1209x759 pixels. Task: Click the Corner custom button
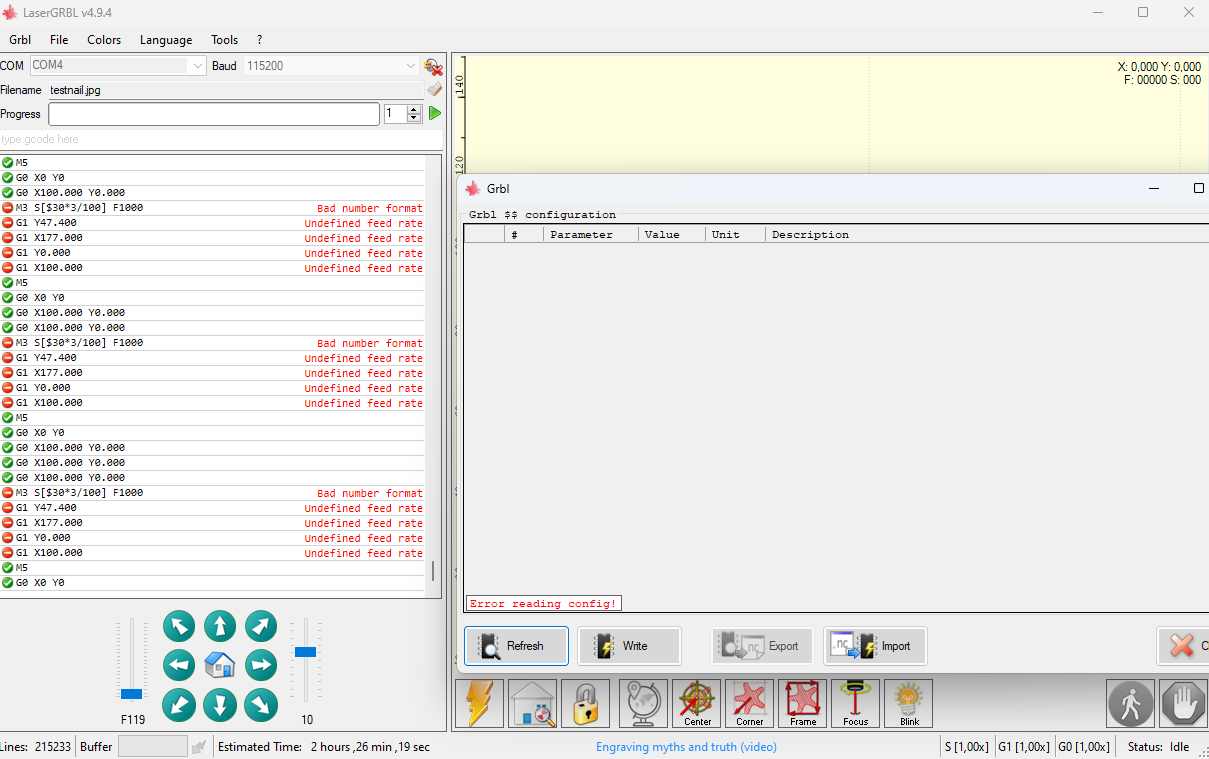coord(750,704)
